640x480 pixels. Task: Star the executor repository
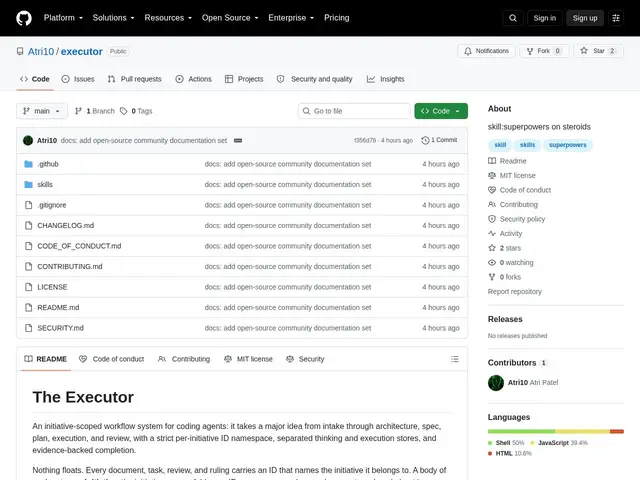[x=599, y=51]
